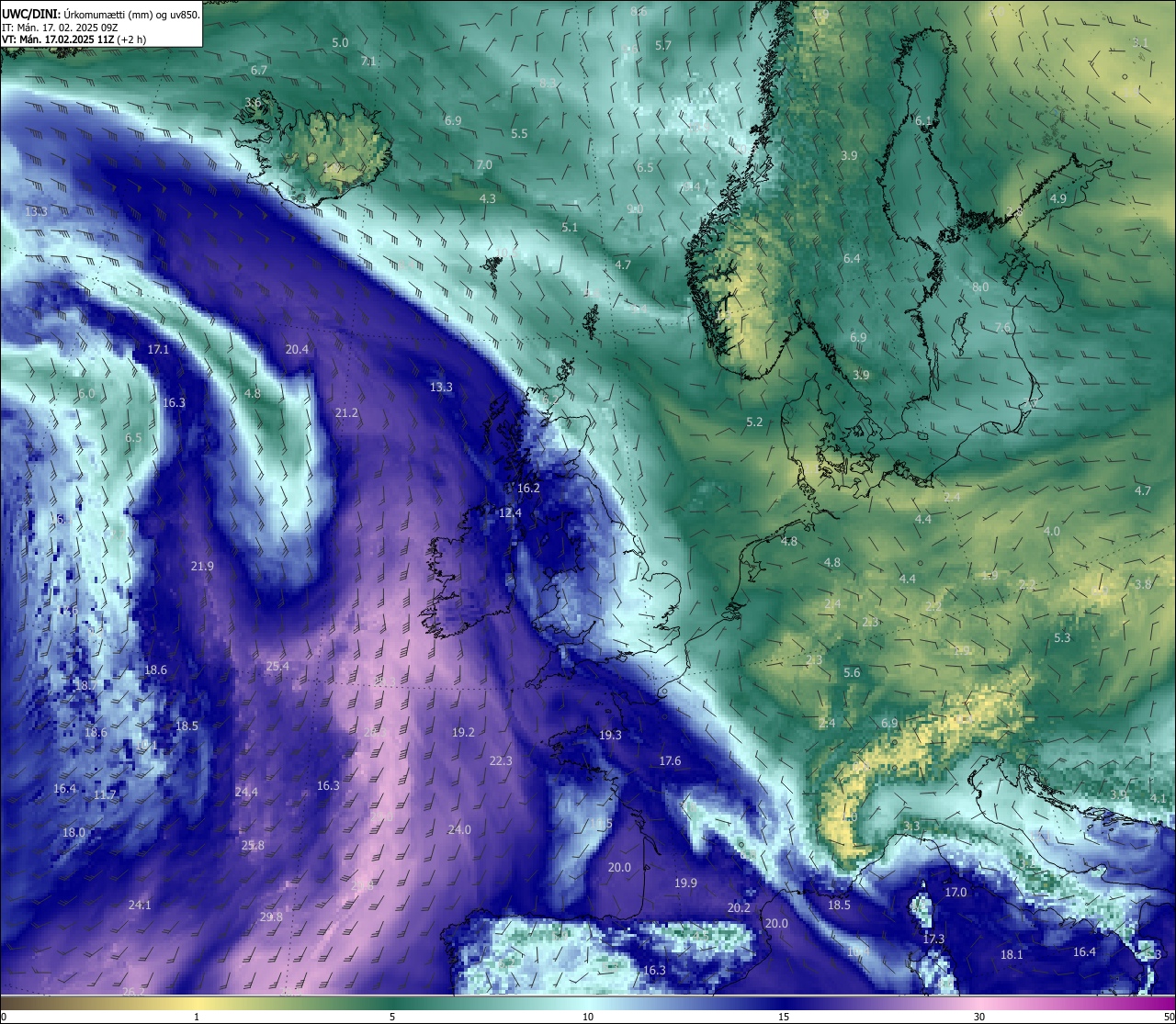Click the map value '5.0' north of Iceland
1176x1024 pixels.
click(x=340, y=42)
